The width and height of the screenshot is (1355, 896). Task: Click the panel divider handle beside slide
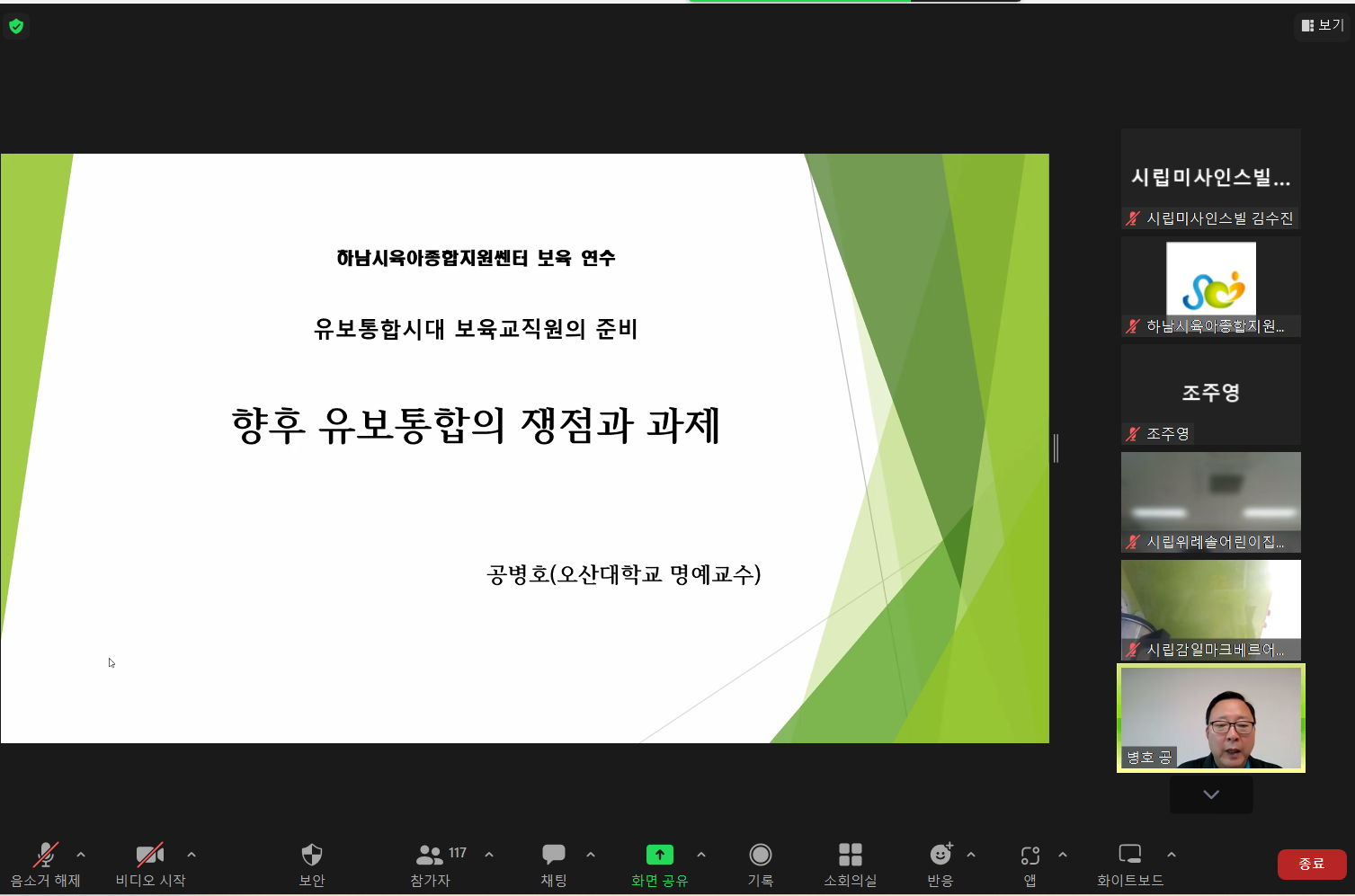pyautogui.click(x=1056, y=448)
